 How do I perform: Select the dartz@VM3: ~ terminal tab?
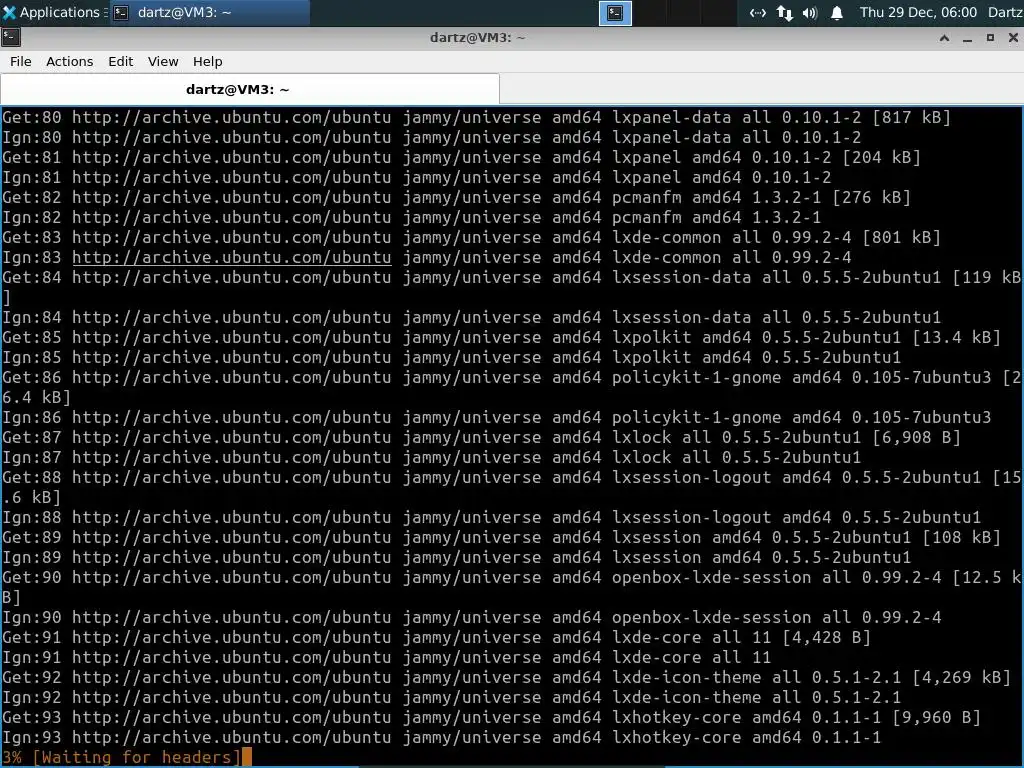click(x=249, y=89)
